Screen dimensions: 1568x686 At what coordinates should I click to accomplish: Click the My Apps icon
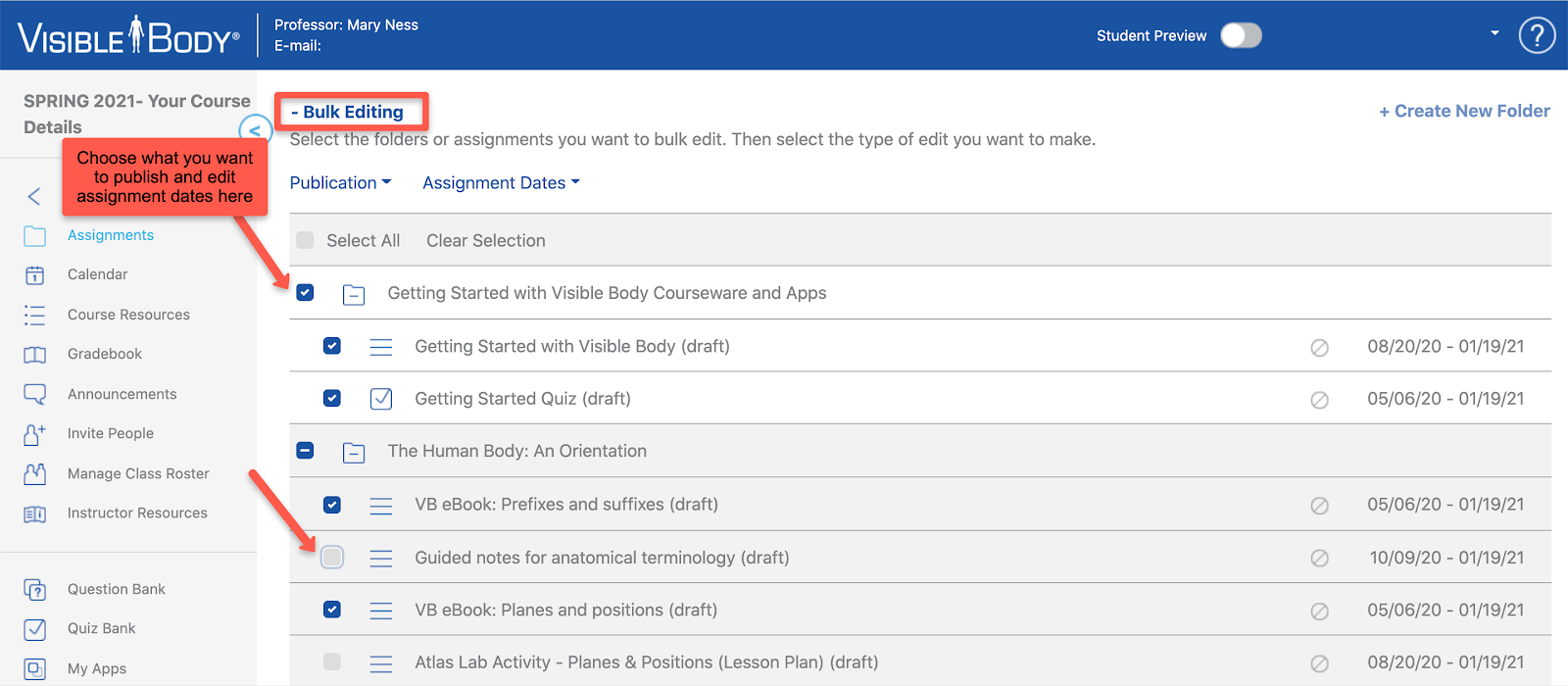[x=34, y=668]
